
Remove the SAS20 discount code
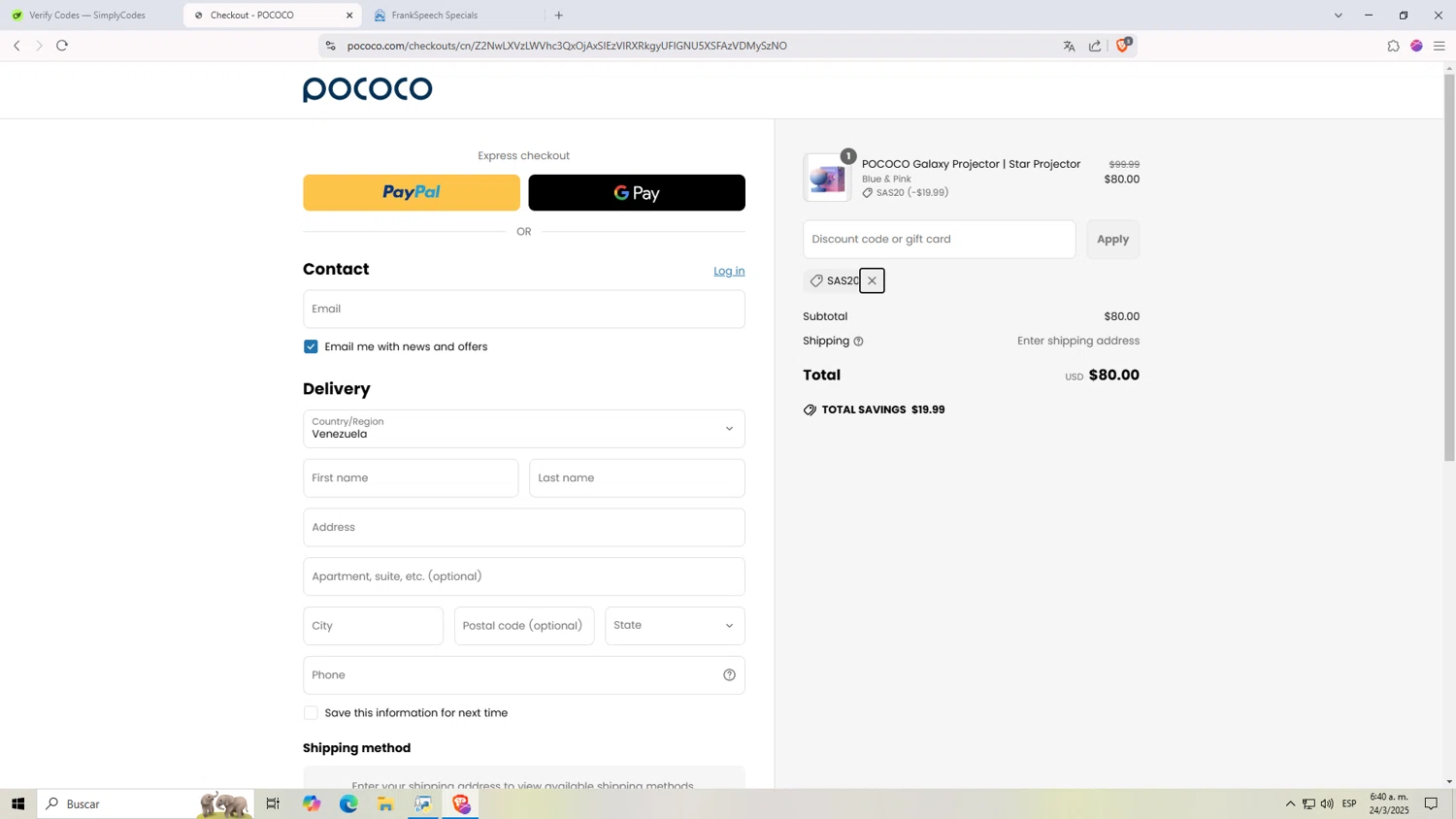(872, 280)
